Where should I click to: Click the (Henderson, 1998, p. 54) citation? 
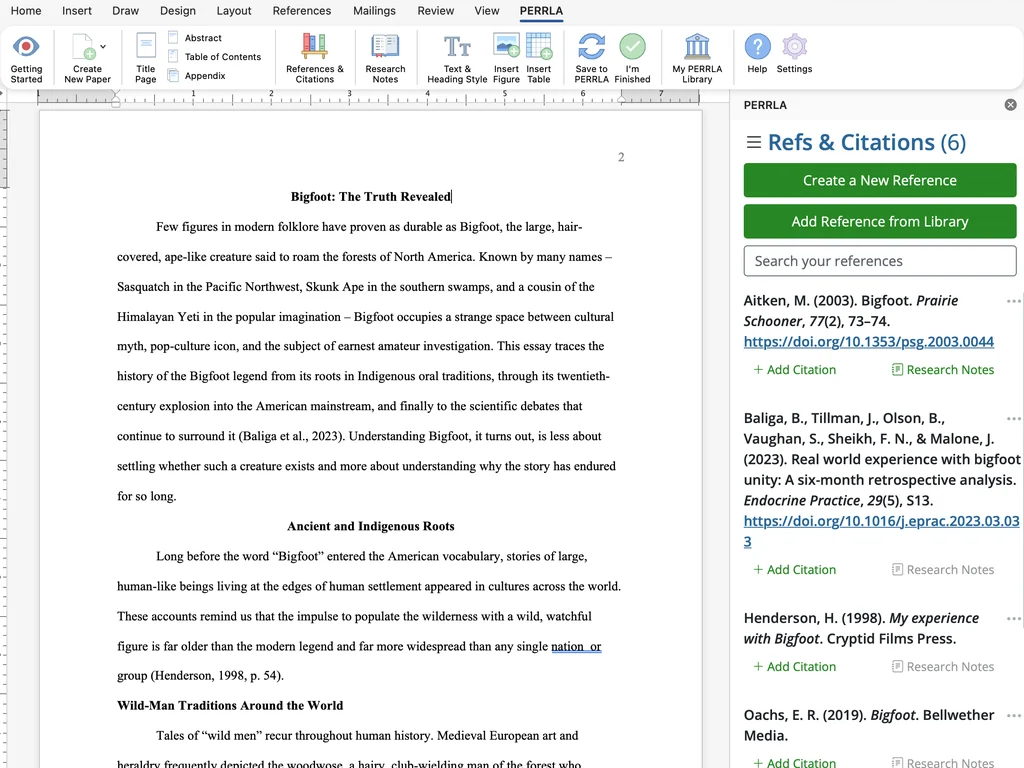point(217,675)
